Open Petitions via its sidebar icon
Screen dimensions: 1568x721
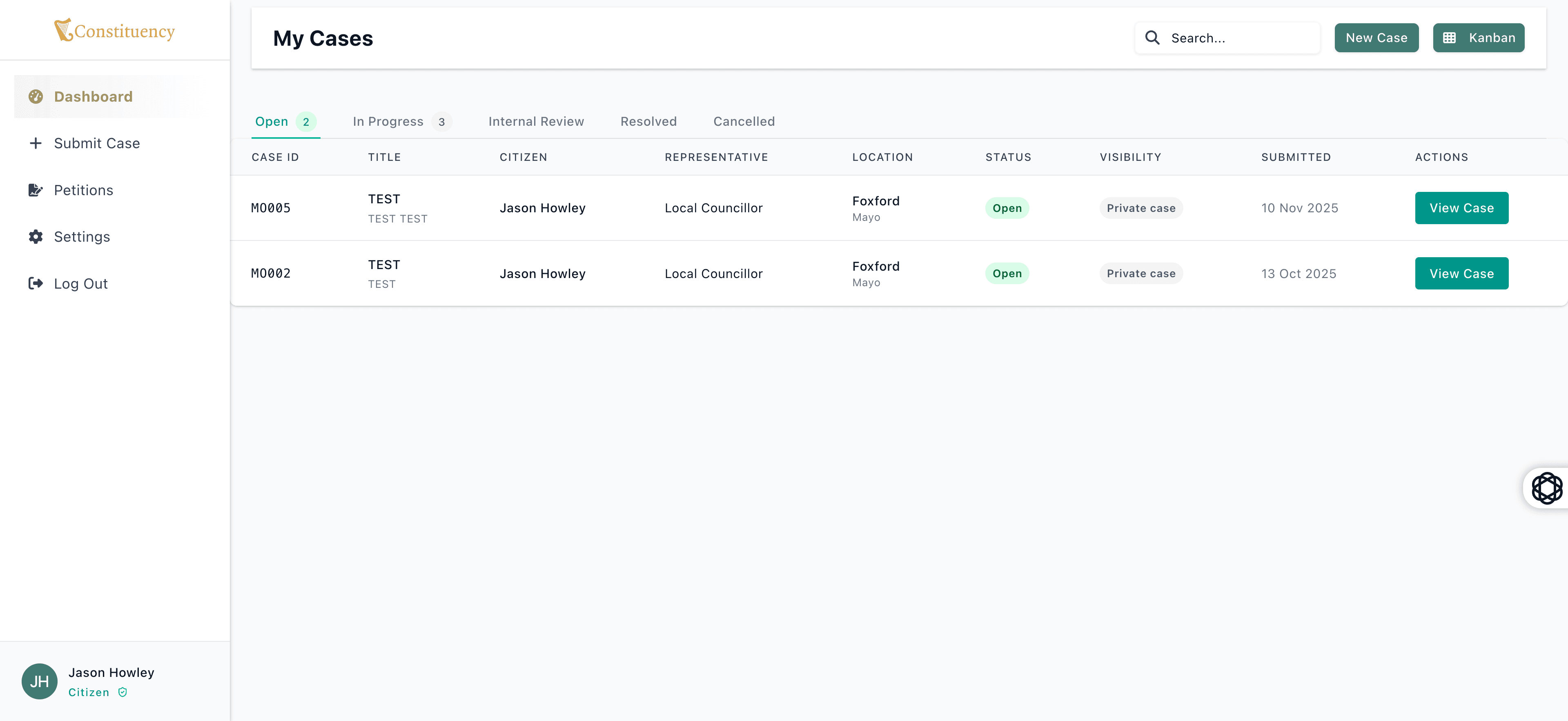tap(35, 189)
